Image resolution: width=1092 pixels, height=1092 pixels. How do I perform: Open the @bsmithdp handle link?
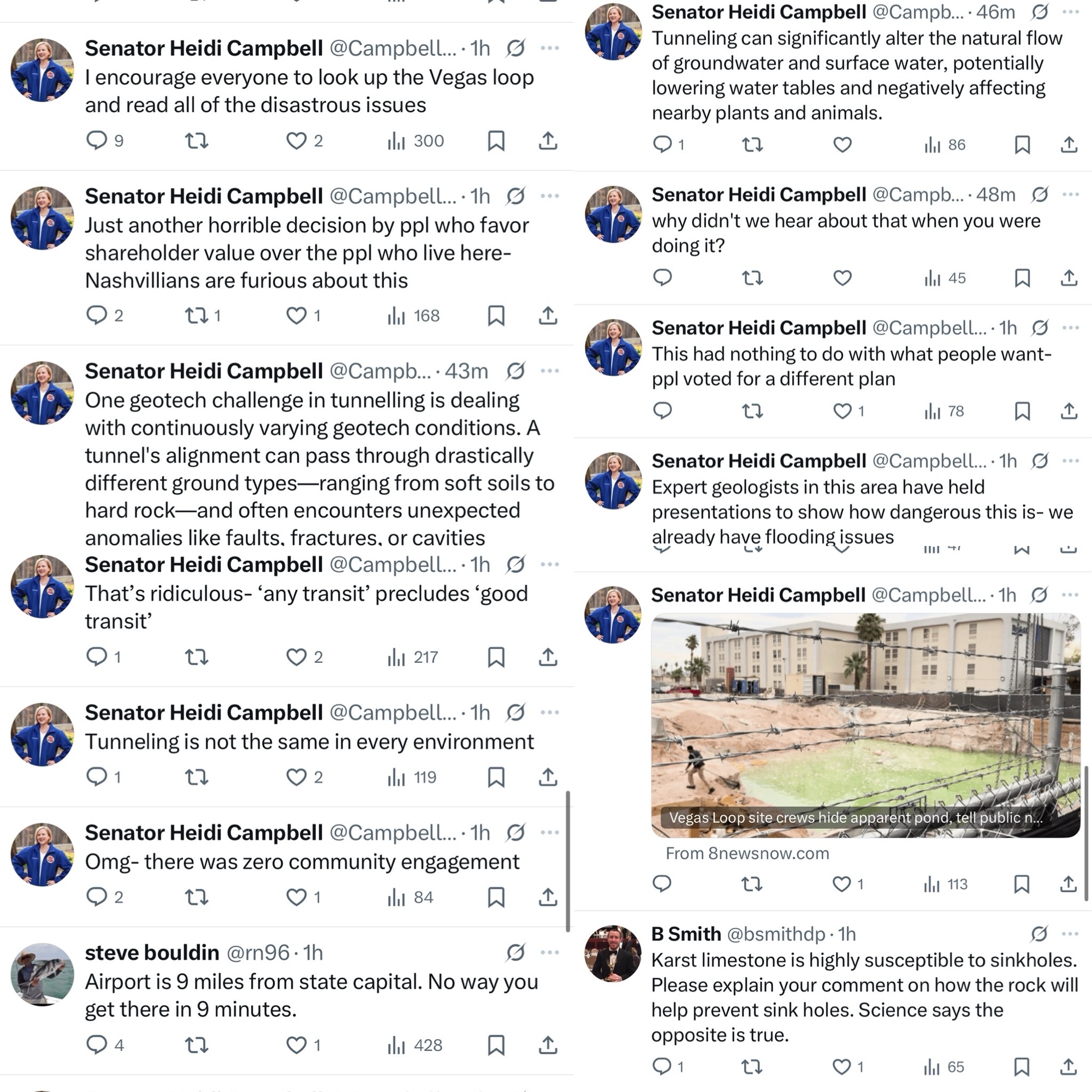coord(775,934)
